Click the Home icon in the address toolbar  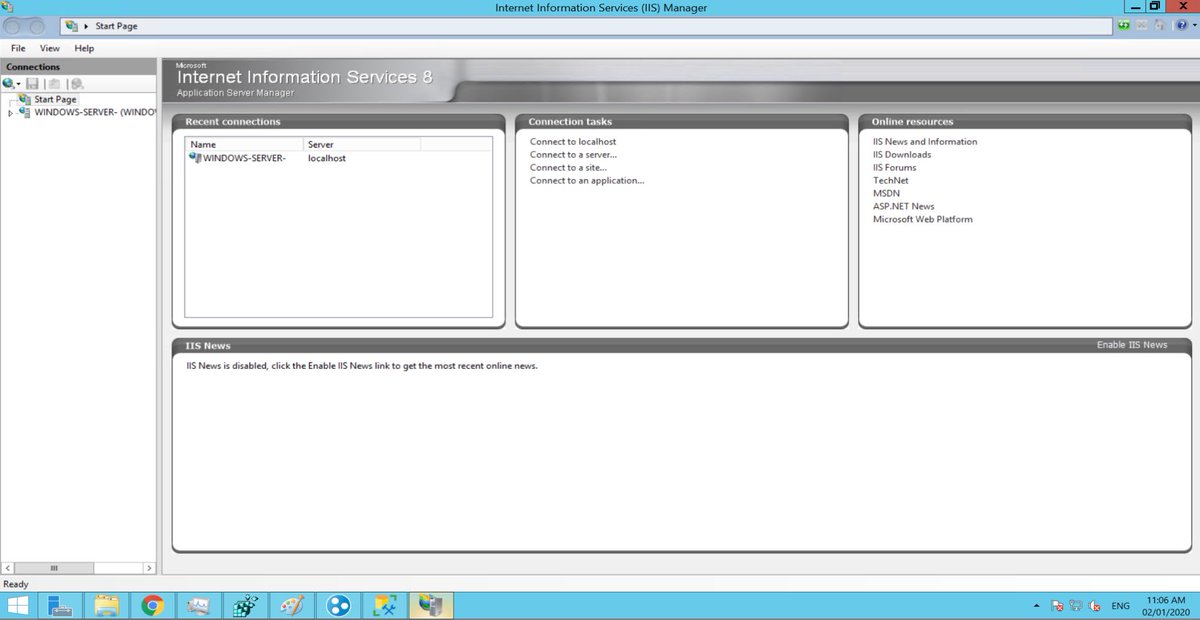coord(1159,25)
